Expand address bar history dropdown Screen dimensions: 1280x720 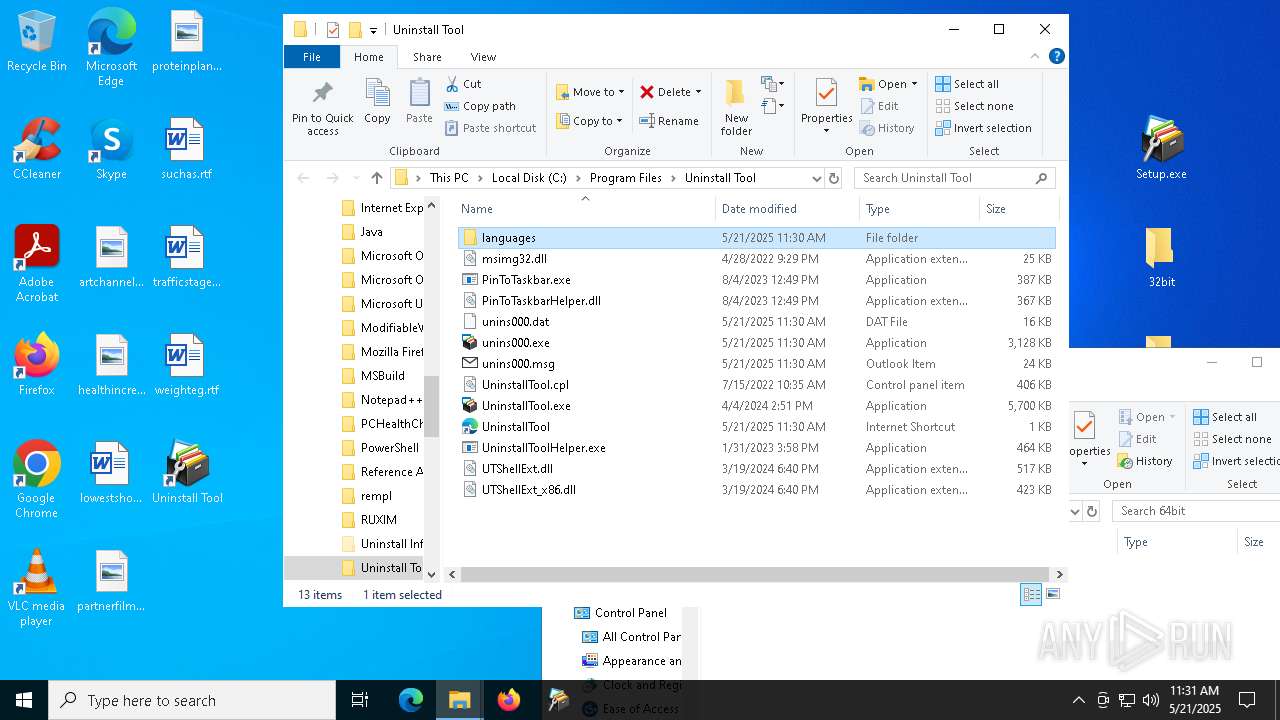tap(816, 178)
